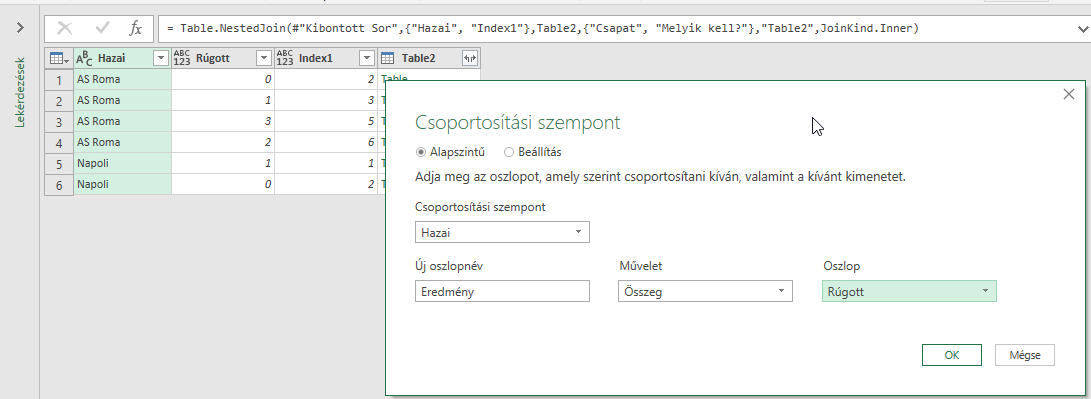Click the Új oszlopnév field containing Eredmény
The width and height of the screenshot is (1091, 399).
502,292
